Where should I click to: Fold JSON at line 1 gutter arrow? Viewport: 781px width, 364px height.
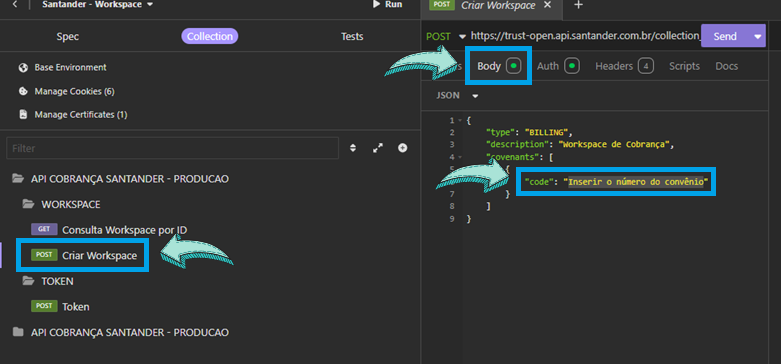click(461, 121)
